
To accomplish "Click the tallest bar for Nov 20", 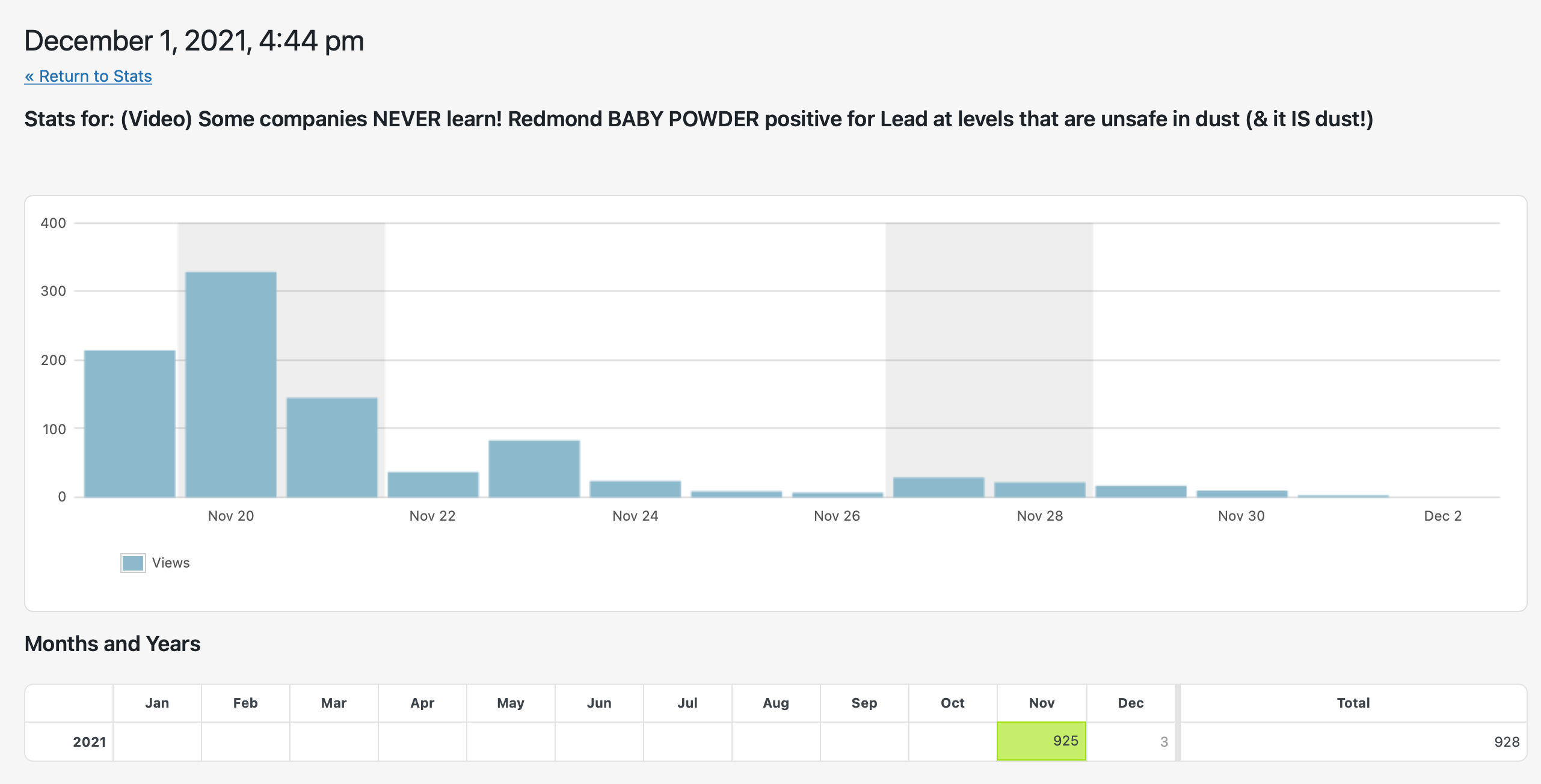I will click(x=231, y=385).
